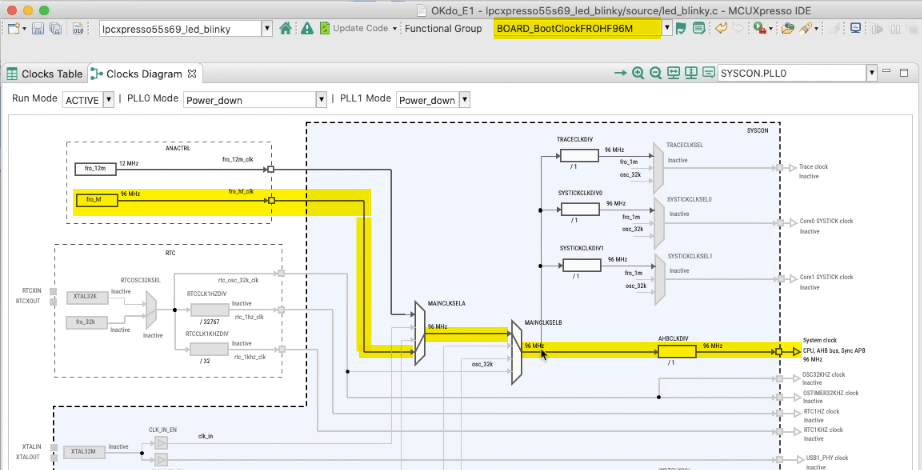Open the PLL0 Mode dropdown
The image size is (922, 470).
321,100
